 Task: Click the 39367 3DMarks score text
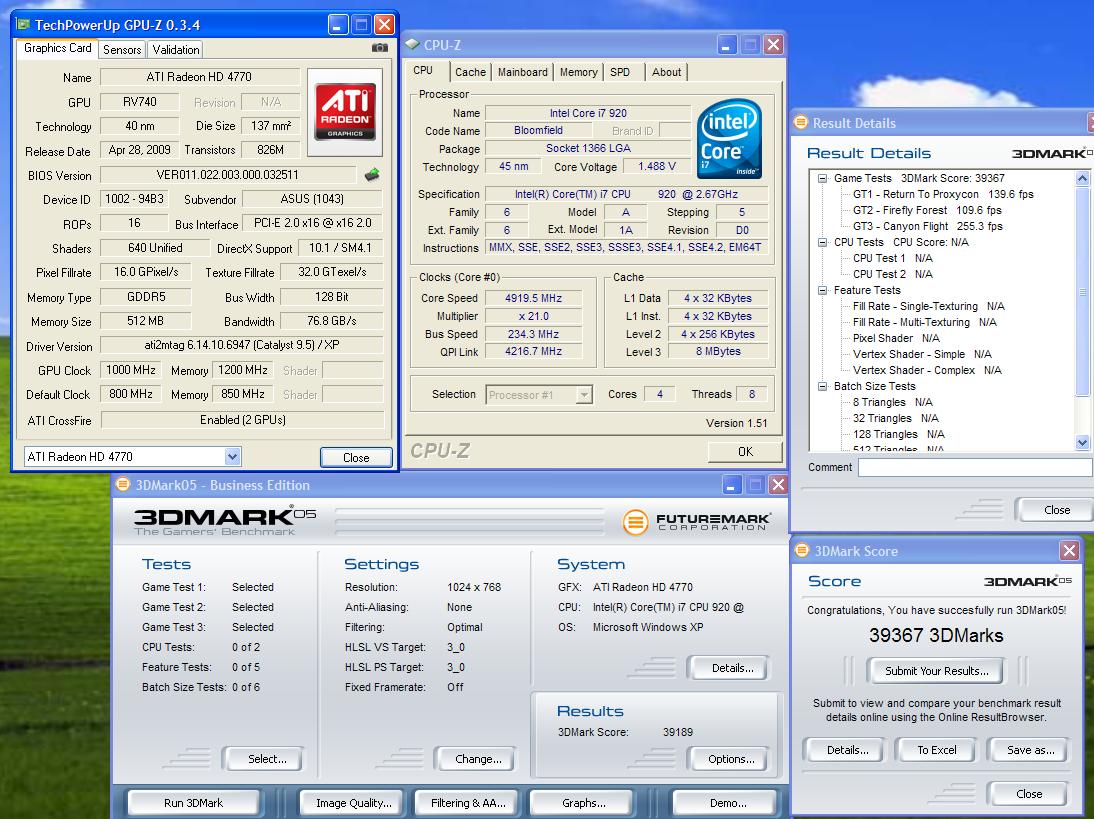(x=936, y=635)
